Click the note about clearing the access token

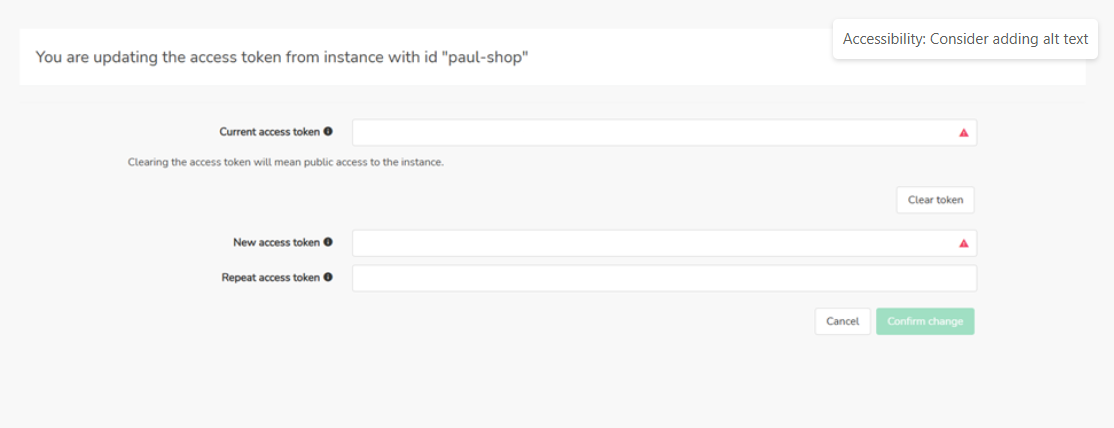click(286, 162)
